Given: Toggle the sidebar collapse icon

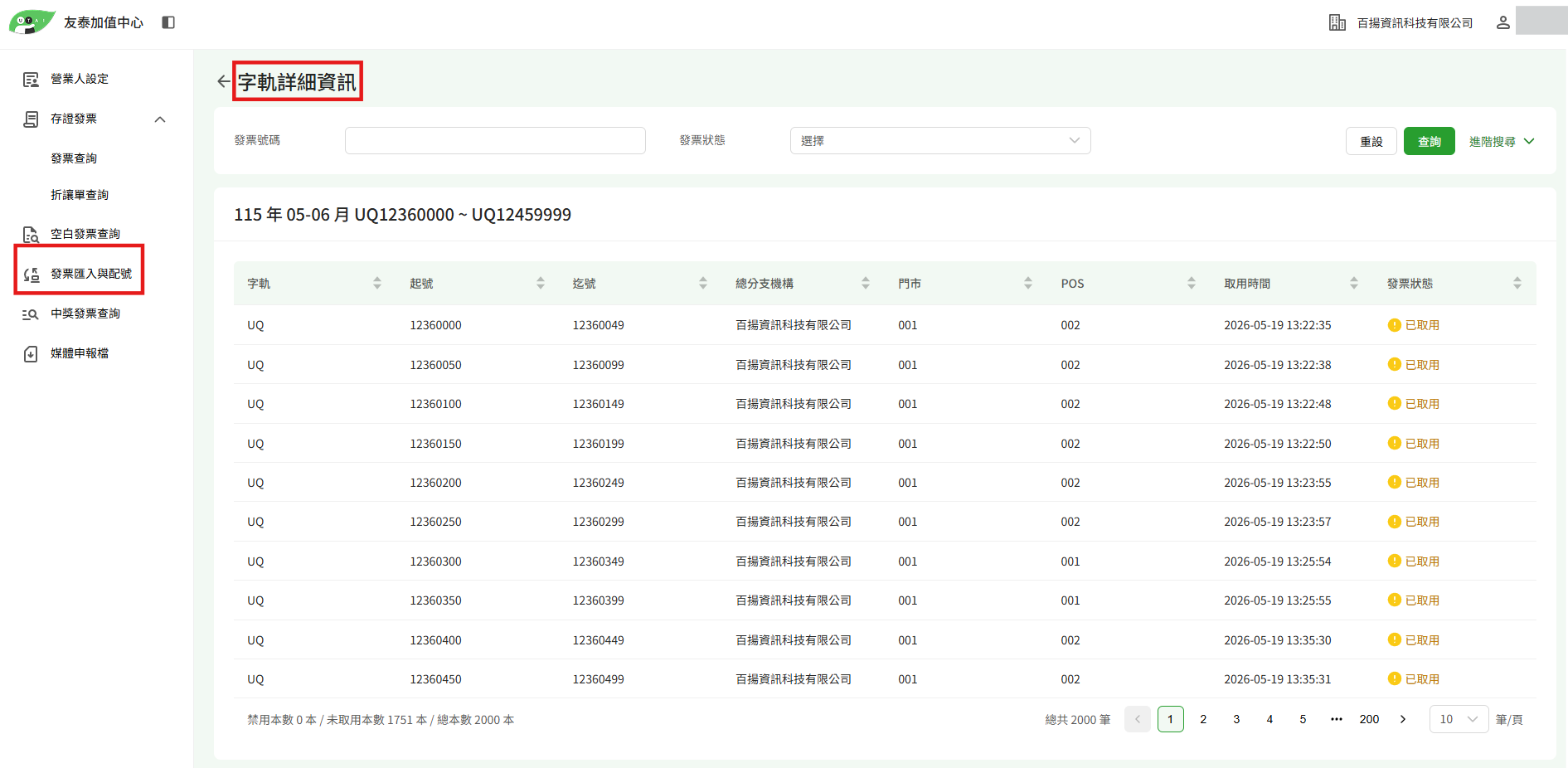Looking at the screenshot, I should 168,22.
